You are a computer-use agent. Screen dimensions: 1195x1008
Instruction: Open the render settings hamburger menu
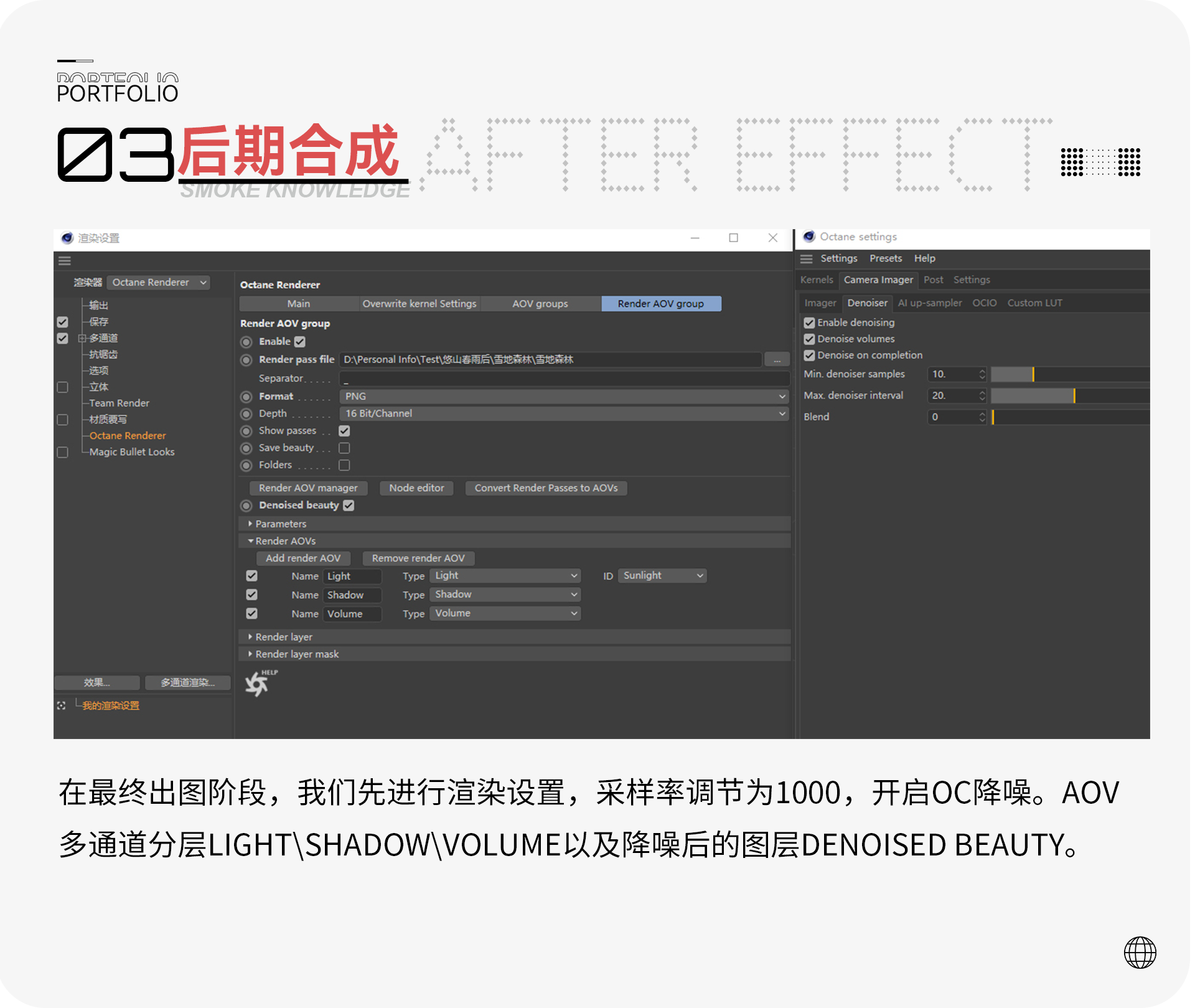(65, 260)
